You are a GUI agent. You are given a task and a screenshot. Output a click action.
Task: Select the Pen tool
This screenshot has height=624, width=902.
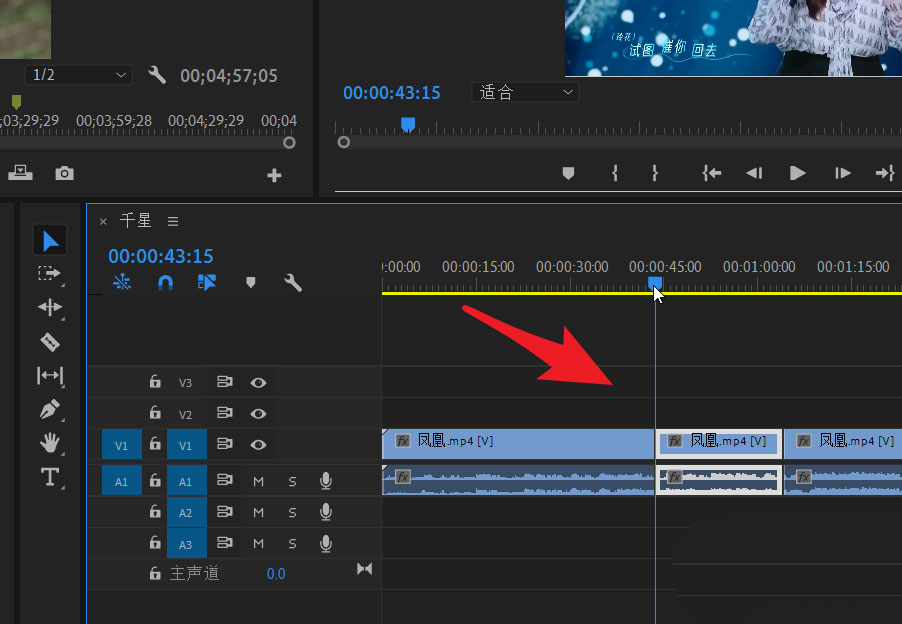[x=49, y=409]
